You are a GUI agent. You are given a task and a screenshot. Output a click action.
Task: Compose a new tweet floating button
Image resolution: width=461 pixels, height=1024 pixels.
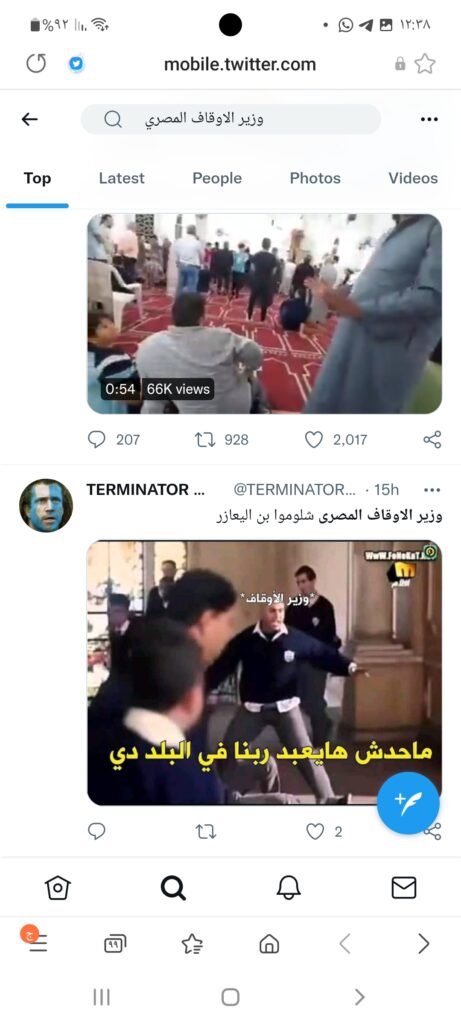408,803
